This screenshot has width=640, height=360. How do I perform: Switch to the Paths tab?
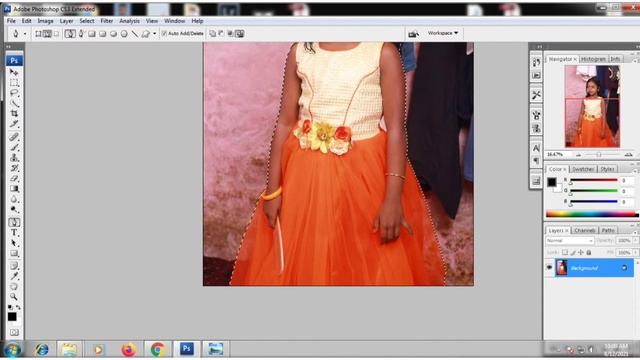click(x=608, y=231)
